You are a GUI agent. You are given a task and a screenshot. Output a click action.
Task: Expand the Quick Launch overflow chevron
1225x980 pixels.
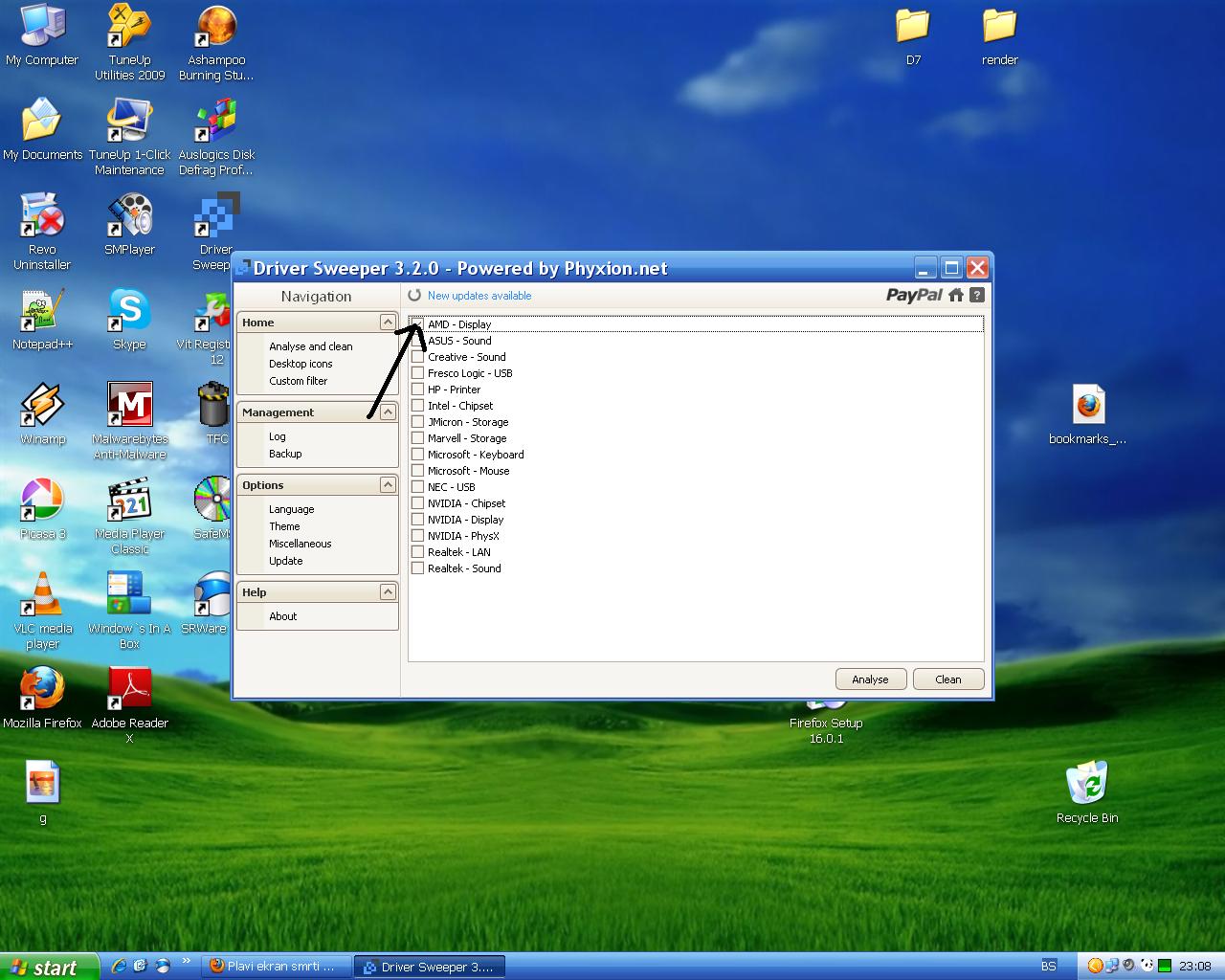pyautogui.click(x=185, y=962)
